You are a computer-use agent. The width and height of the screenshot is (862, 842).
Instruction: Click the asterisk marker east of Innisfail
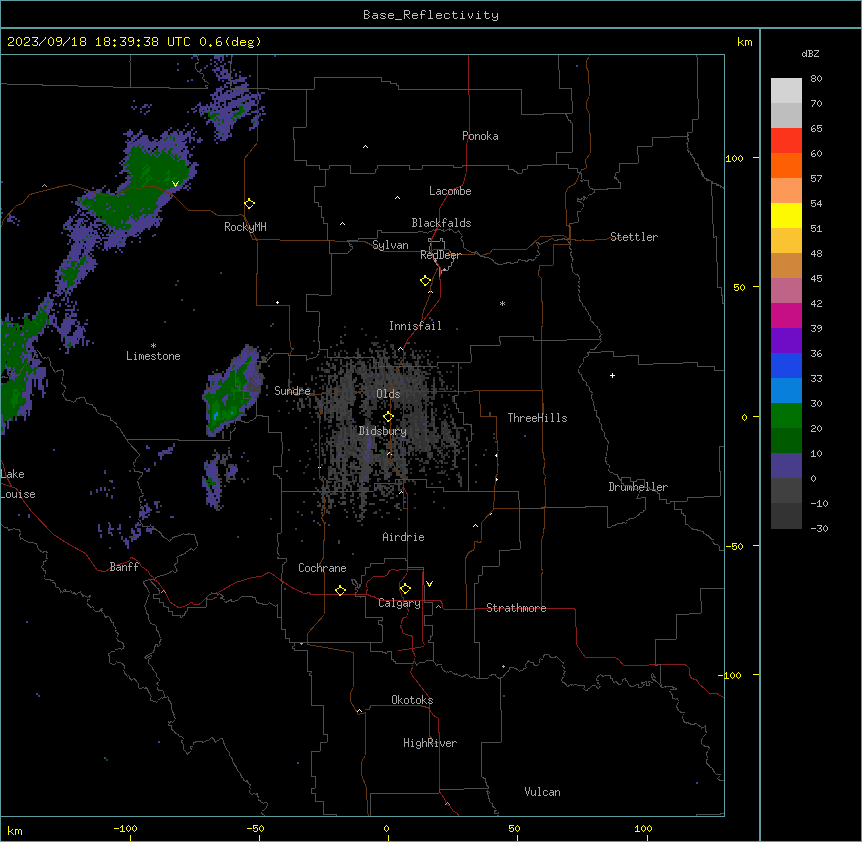[502, 303]
